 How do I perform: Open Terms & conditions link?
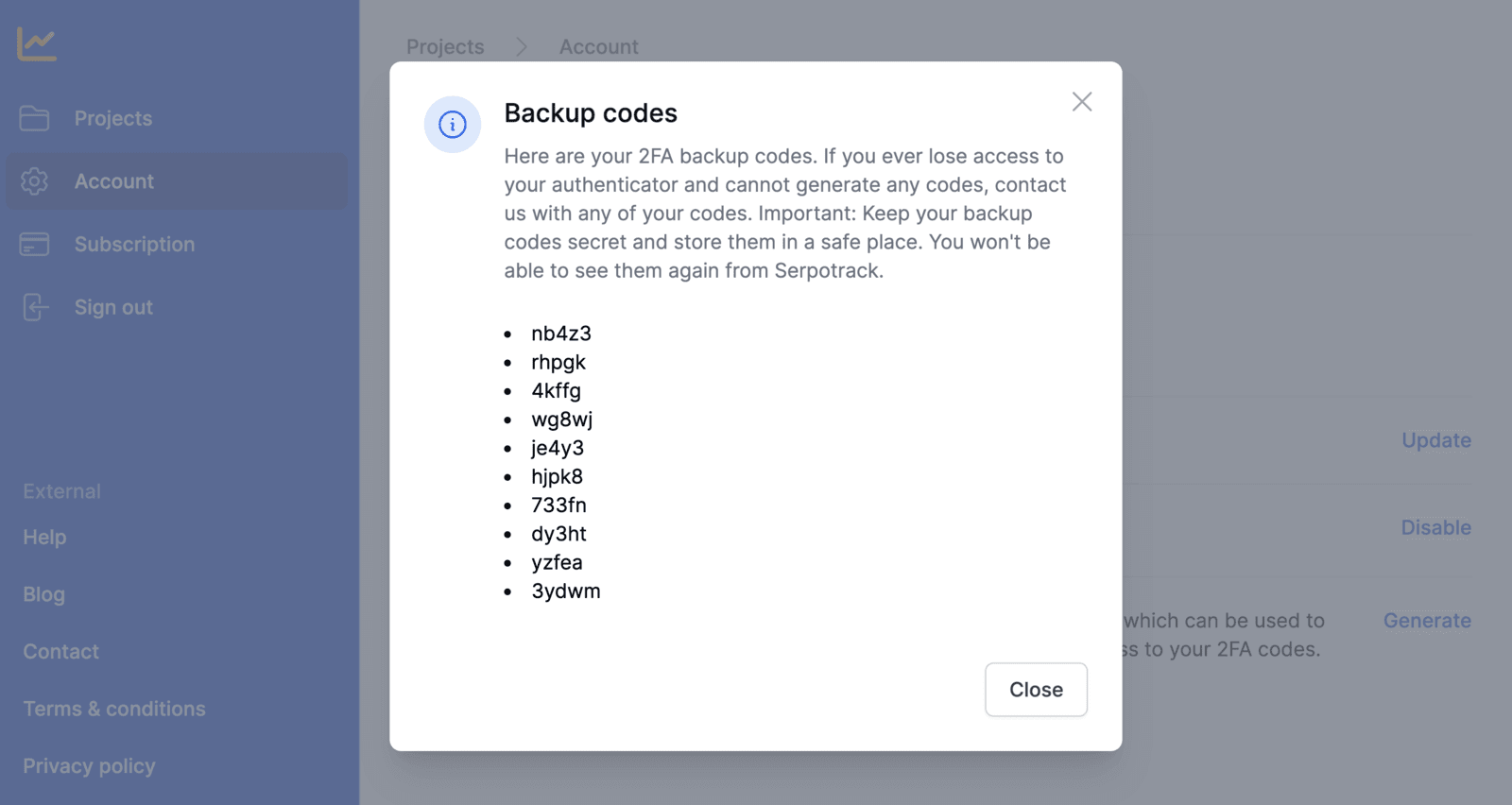tap(114, 709)
